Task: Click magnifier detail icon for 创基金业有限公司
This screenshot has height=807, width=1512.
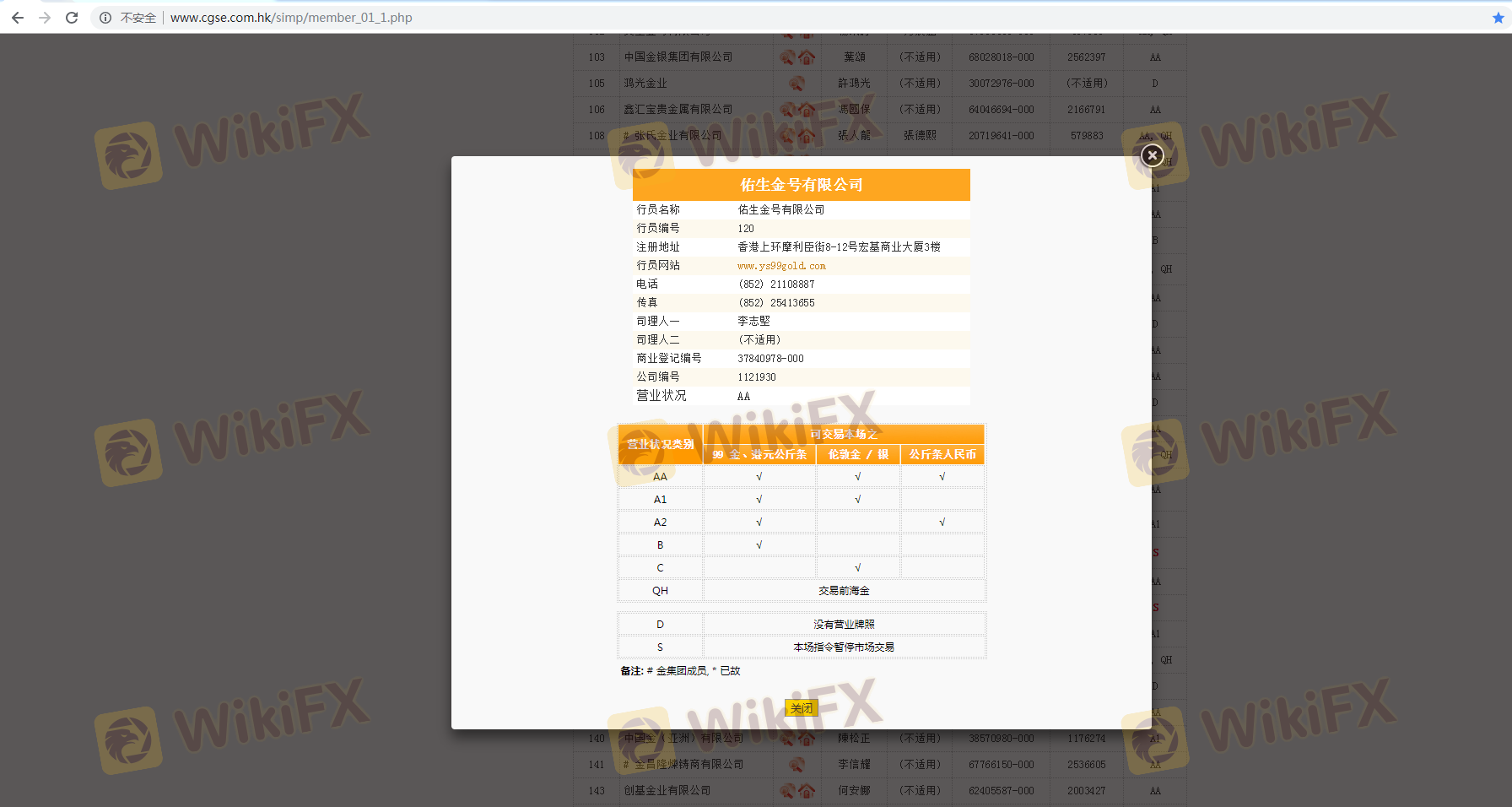Action: pyautogui.click(x=787, y=791)
